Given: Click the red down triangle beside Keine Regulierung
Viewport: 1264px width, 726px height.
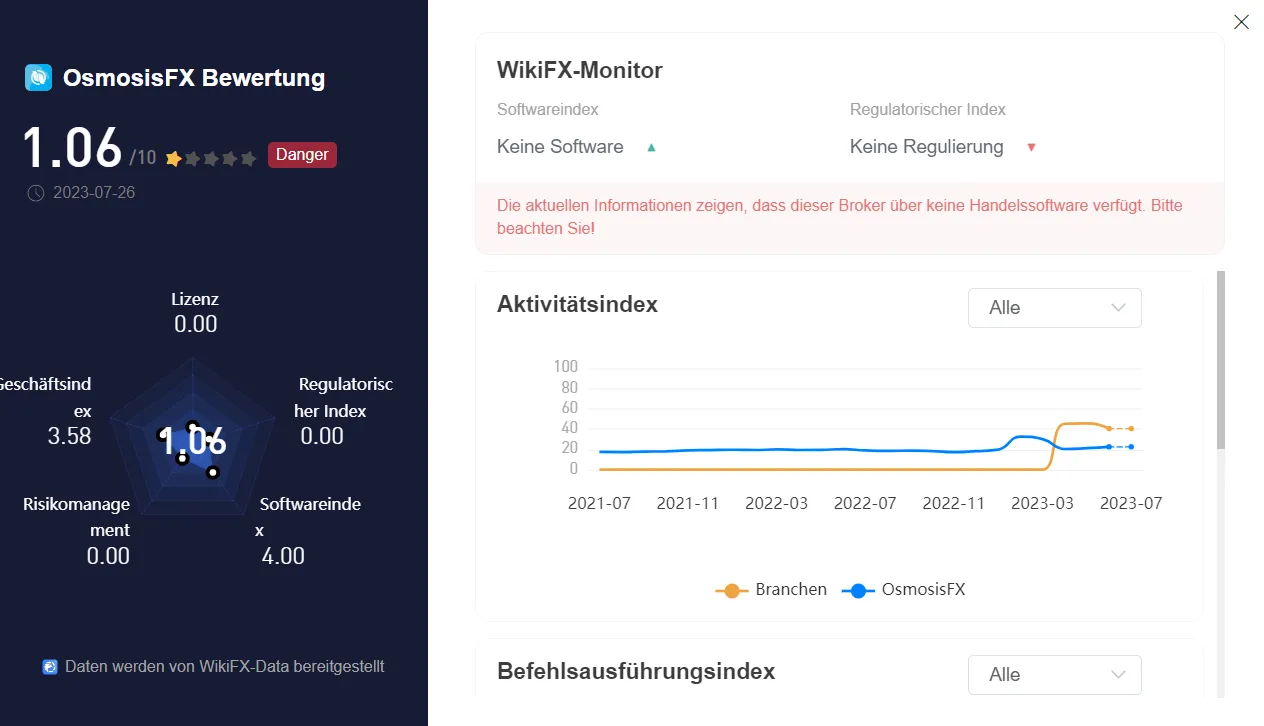Looking at the screenshot, I should (1031, 147).
